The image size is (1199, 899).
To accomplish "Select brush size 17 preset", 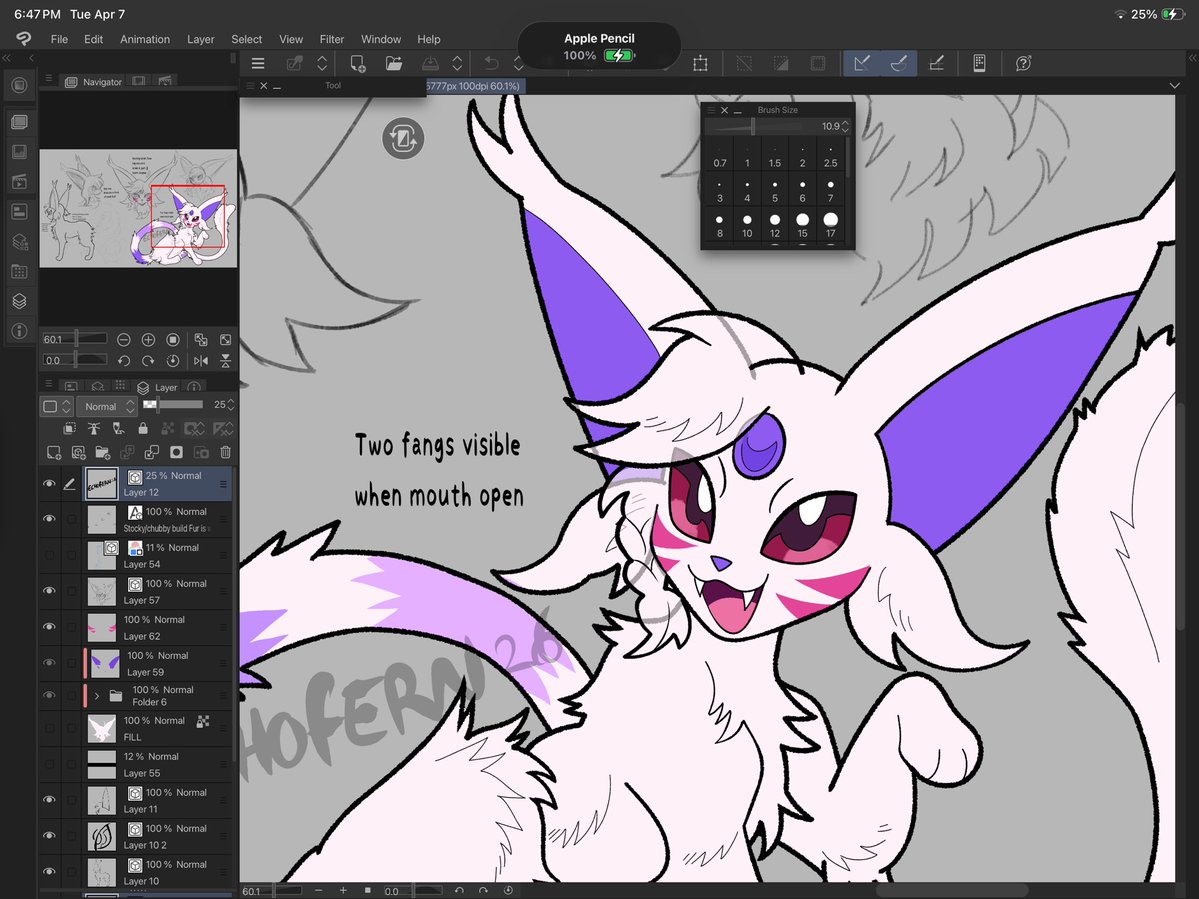I will coord(830,226).
